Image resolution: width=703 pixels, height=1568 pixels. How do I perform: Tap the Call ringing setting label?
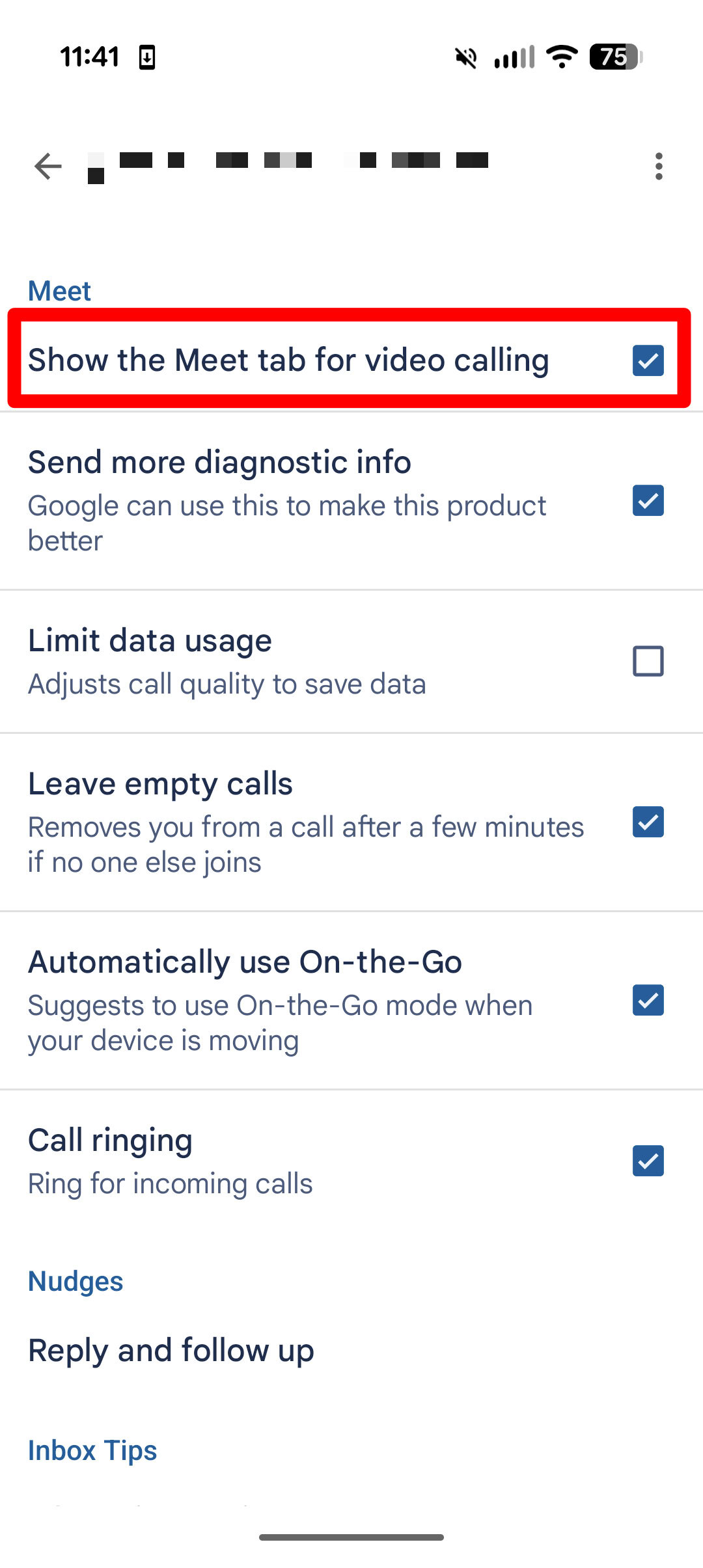110,1141
